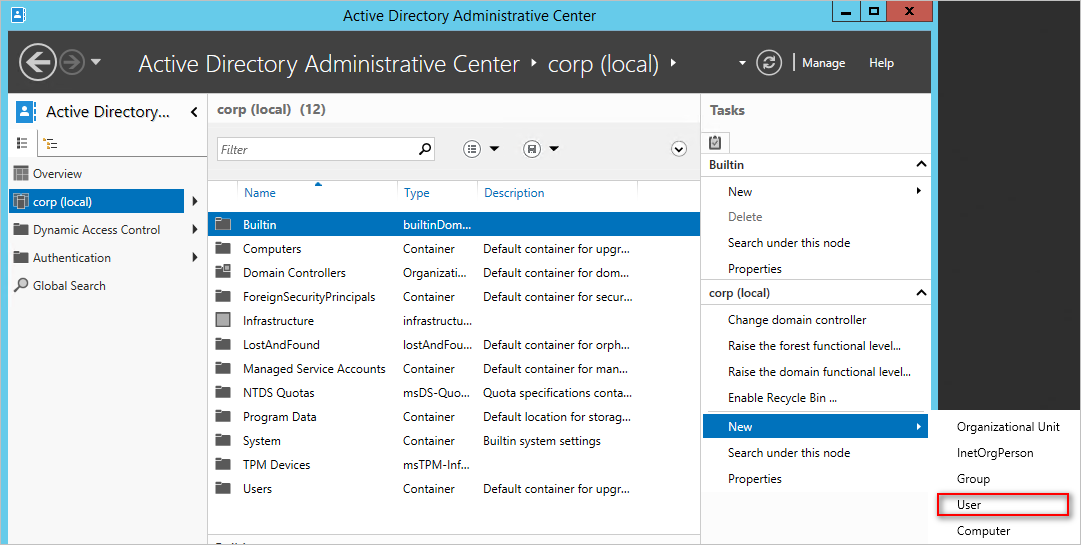1081x545 pixels.
Task: Click the back navigation arrow
Action: pyautogui.click(x=38, y=63)
